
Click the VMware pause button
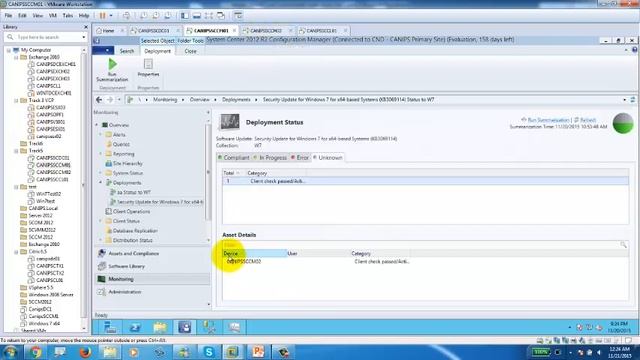coord(102,16)
